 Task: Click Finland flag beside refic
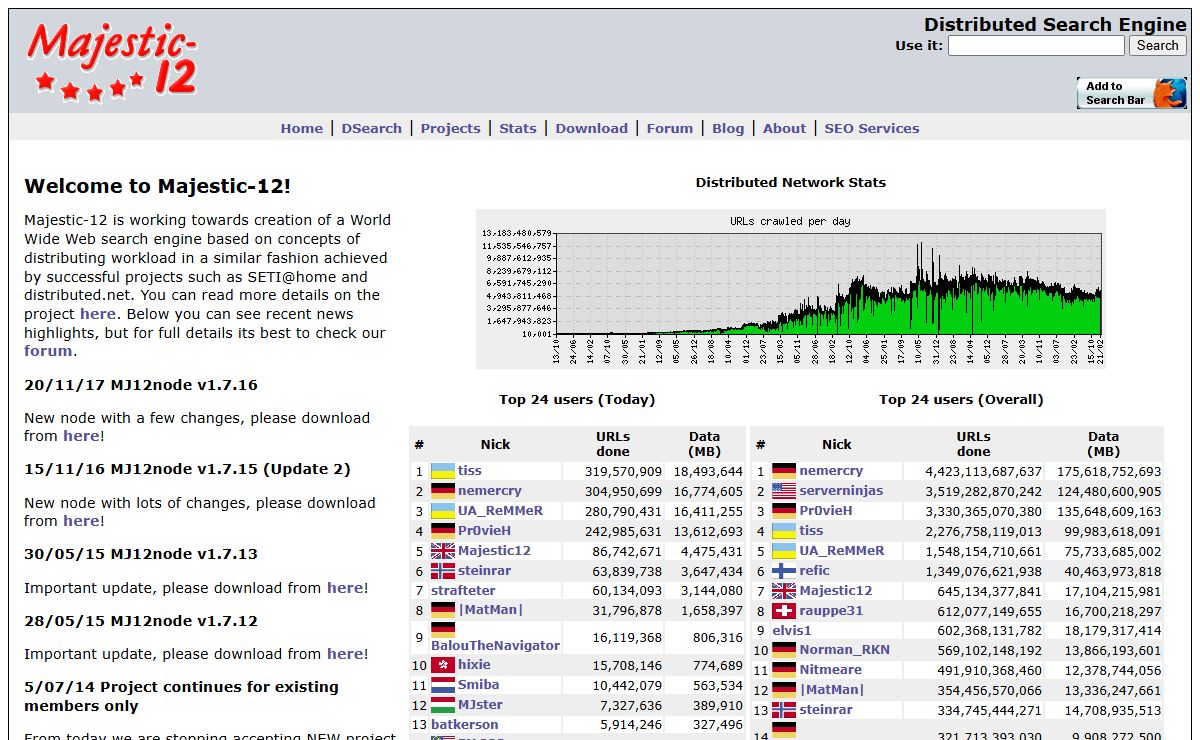[x=784, y=571]
